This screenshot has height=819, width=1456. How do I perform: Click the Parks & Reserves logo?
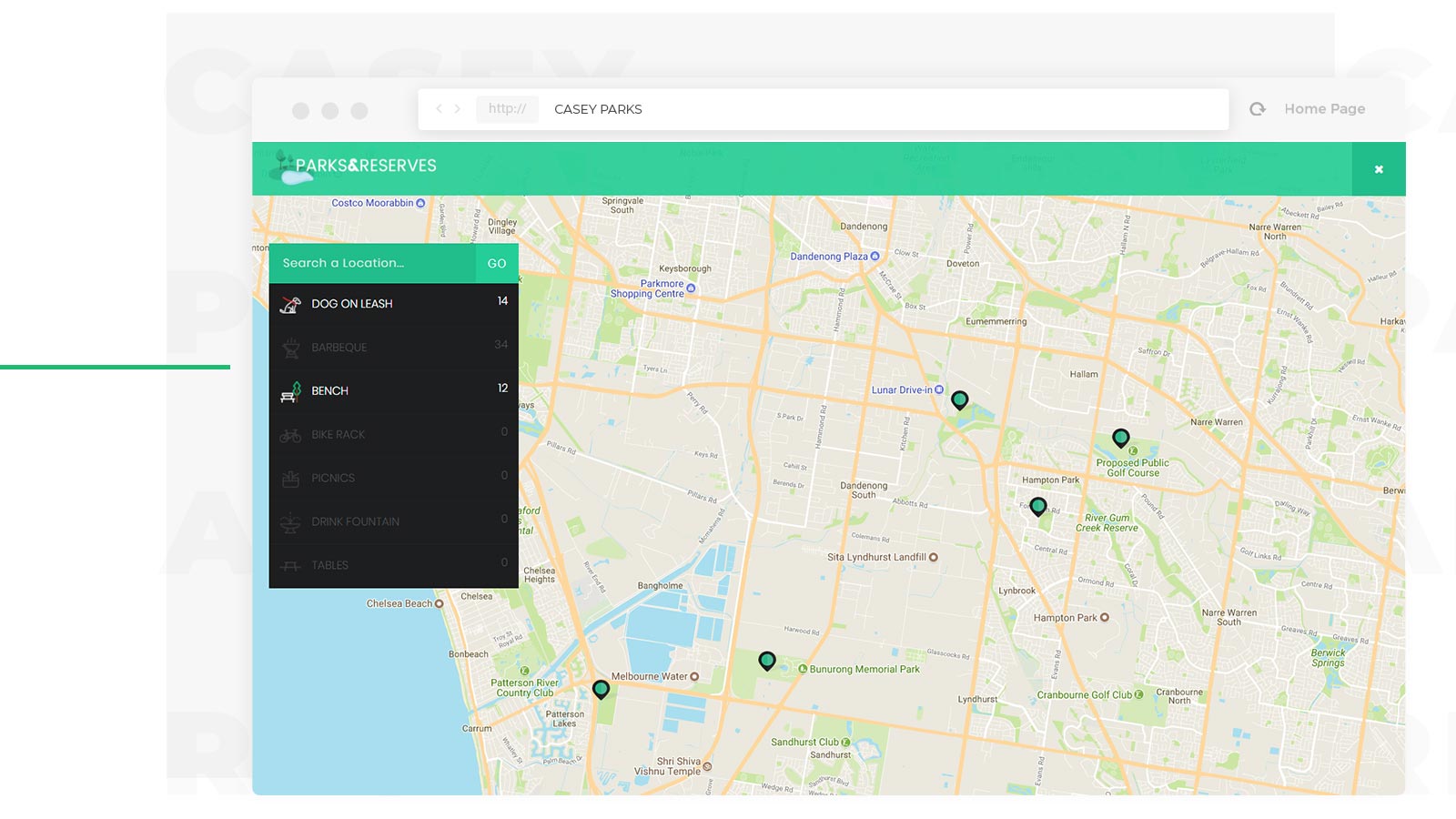(x=355, y=166)
